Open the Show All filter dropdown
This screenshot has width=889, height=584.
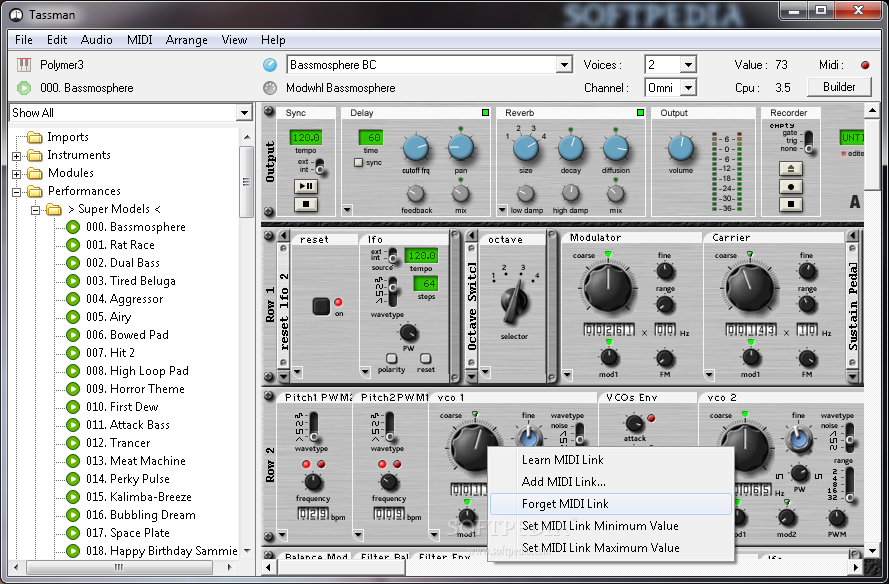coord(244,113)
